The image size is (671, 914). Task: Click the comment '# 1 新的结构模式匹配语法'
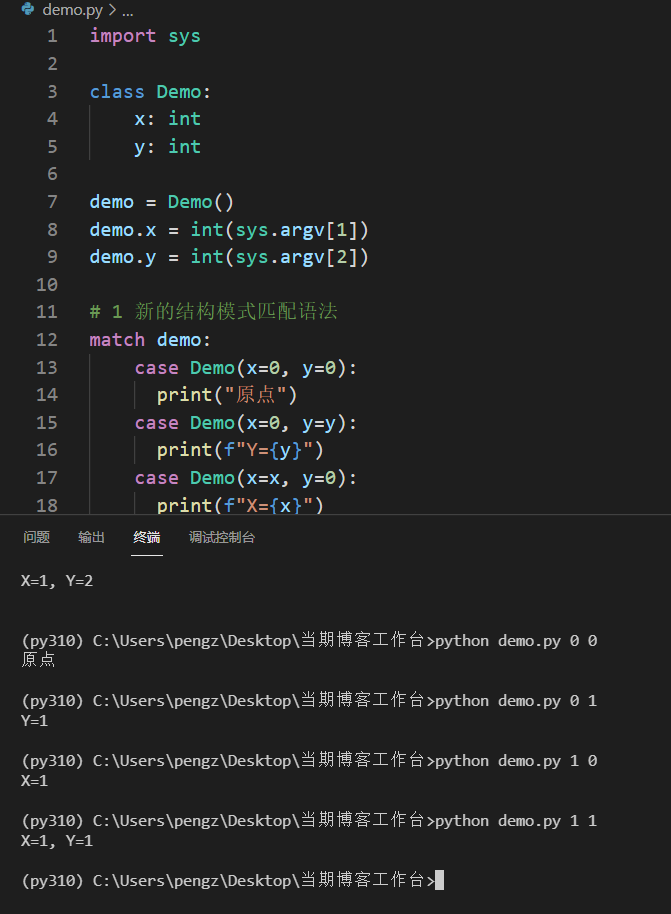[213, 311]
